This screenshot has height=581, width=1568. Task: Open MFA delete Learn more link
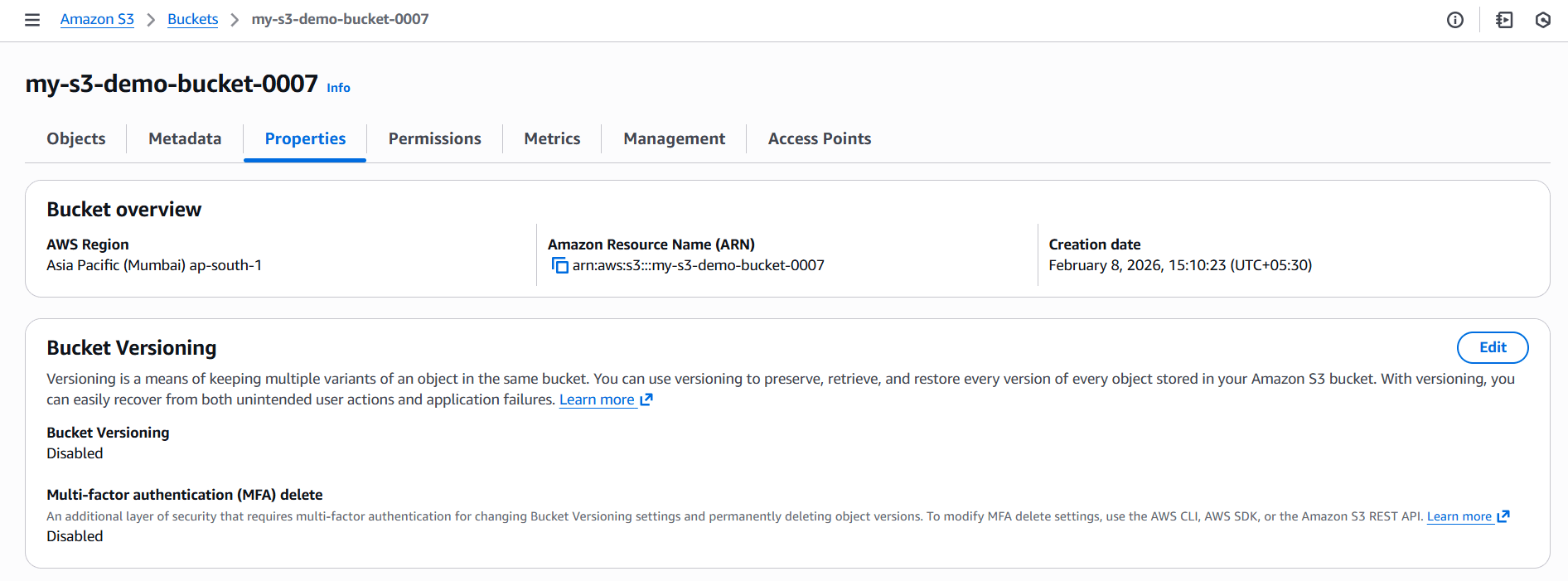tap(1459, 516)
